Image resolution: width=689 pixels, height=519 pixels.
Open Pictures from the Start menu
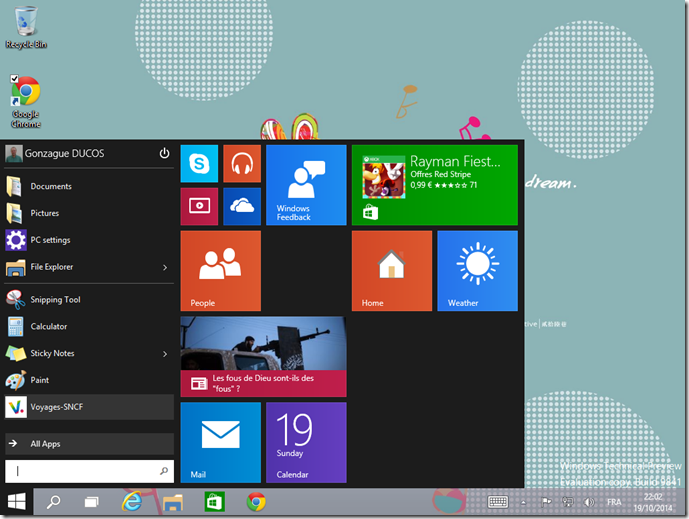pyautogui.click(x=89, y=213)
